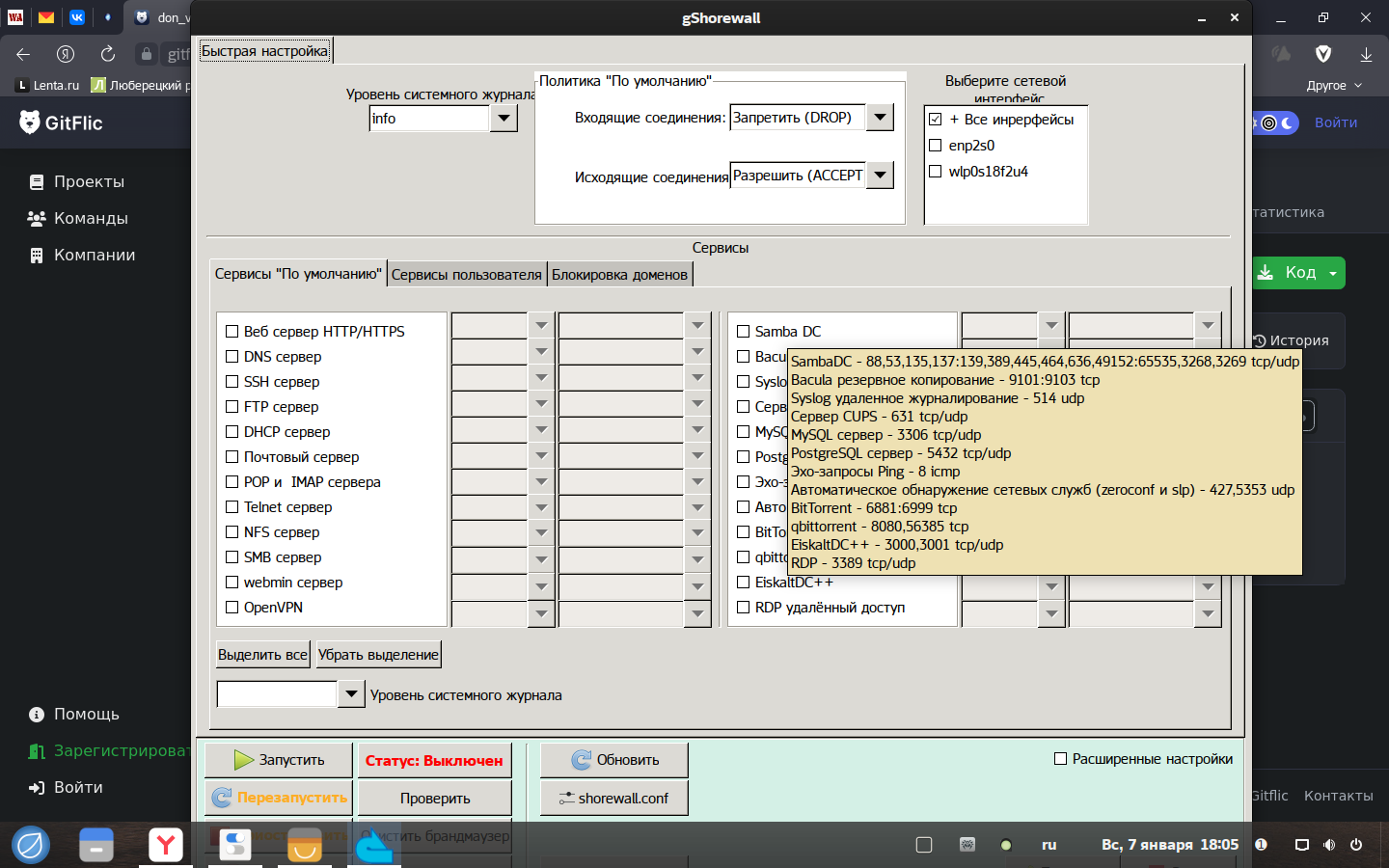Screen dimensions: 1389x868
Task: Click the padlock icon in the address bar
Action: 147,54
